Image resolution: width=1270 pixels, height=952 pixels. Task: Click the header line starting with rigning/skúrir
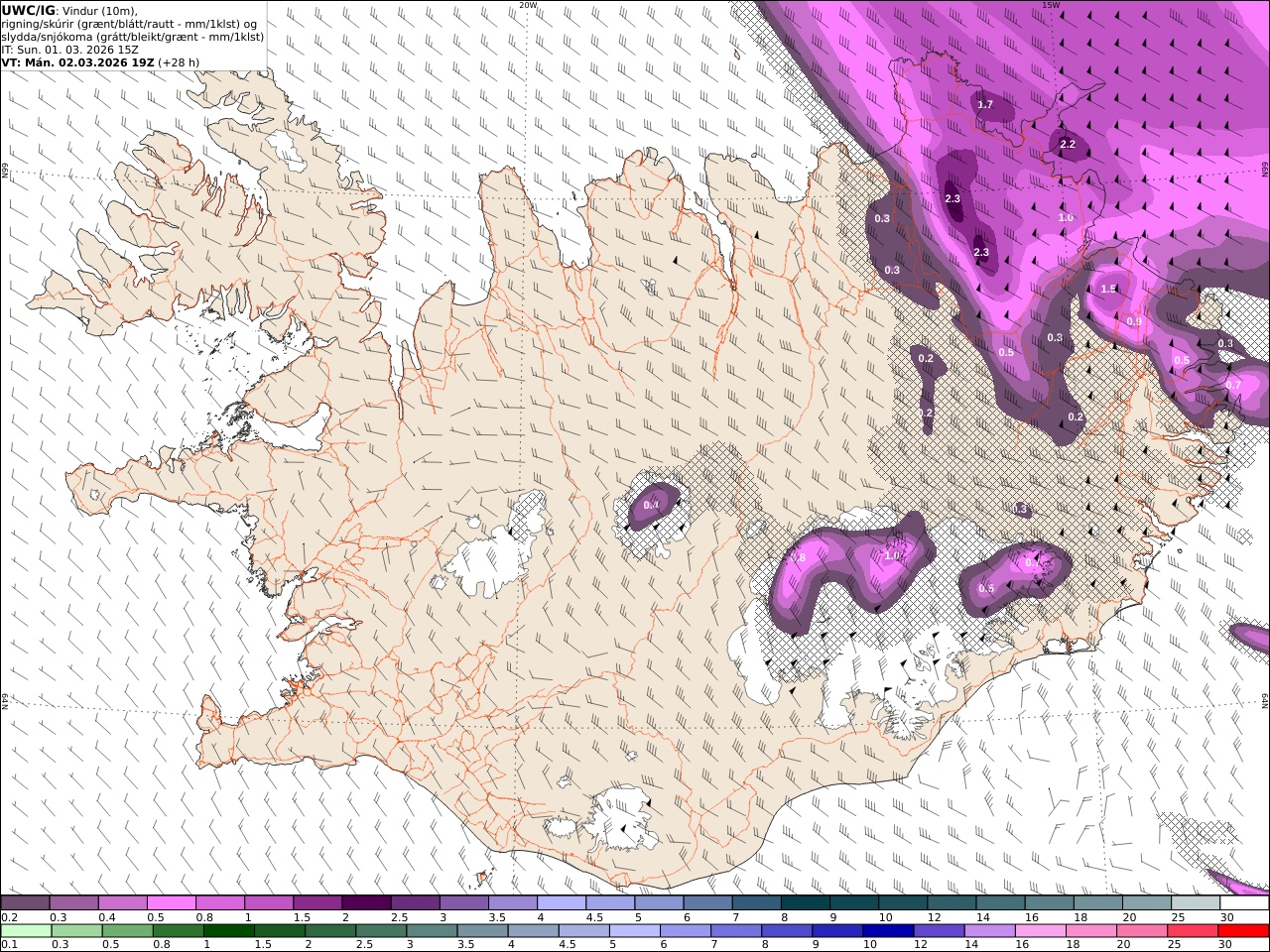point(129,23)
